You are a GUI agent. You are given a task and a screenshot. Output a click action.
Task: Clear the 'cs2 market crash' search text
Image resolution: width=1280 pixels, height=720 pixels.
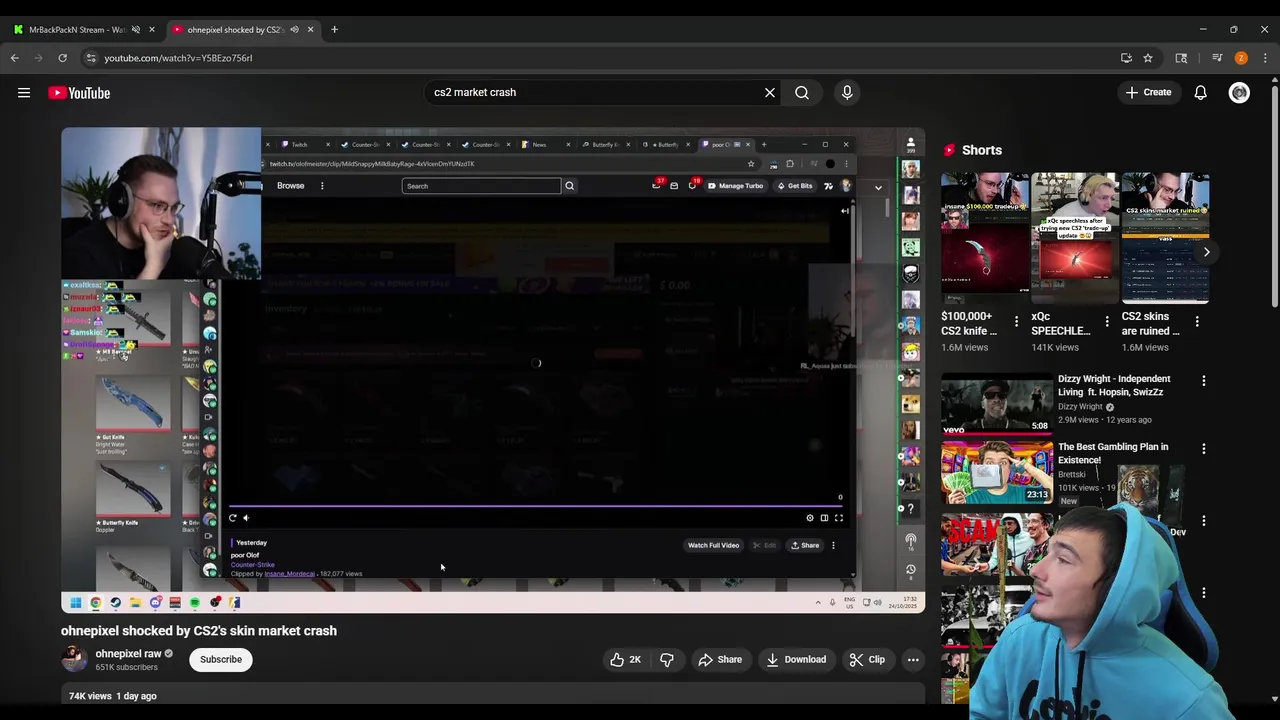(x=770, y=93)
